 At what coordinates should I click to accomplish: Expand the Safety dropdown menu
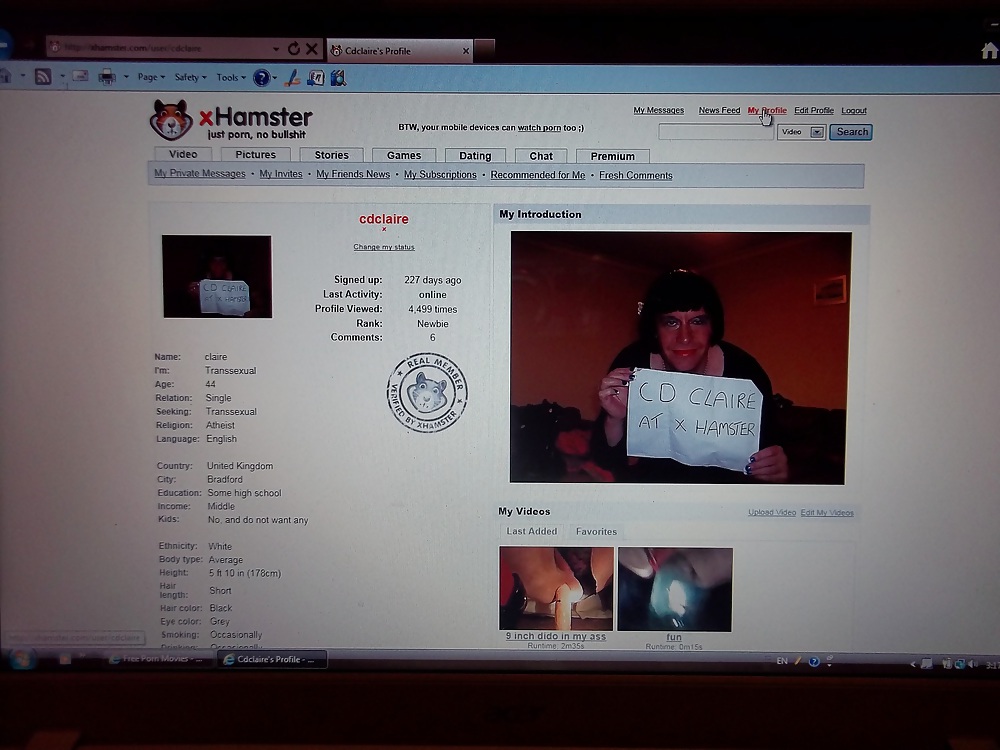[189, 77]
